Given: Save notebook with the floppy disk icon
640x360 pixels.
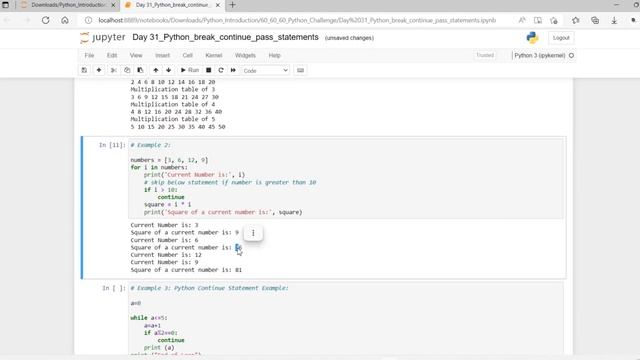Looking at the screenshot, I should point(84,70).
